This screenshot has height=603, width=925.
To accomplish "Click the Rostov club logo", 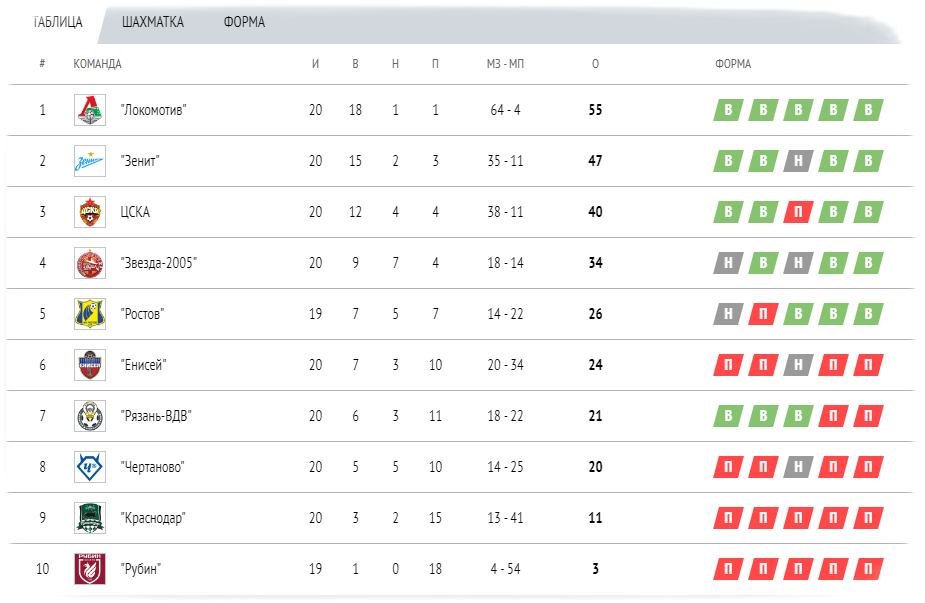I will [x=90, y=314].
